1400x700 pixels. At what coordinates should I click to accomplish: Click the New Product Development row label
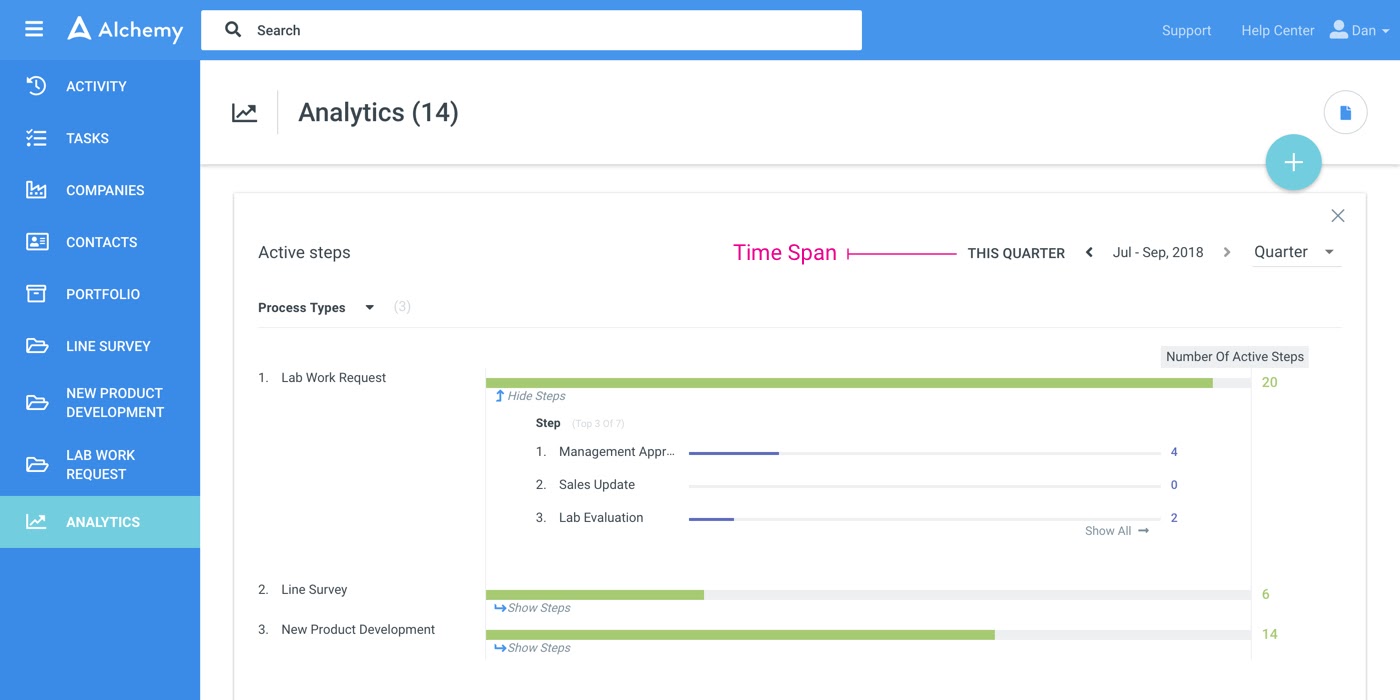pyautogui.click(x=358, y=630)
